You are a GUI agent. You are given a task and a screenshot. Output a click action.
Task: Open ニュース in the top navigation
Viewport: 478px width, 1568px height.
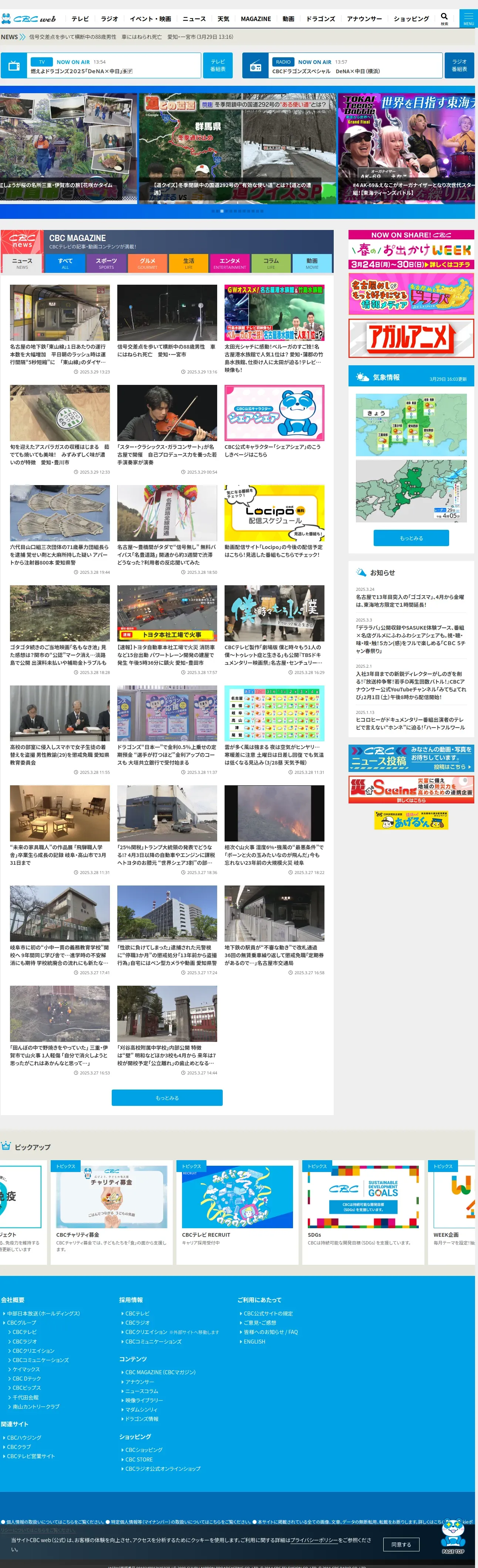point(194,19)
